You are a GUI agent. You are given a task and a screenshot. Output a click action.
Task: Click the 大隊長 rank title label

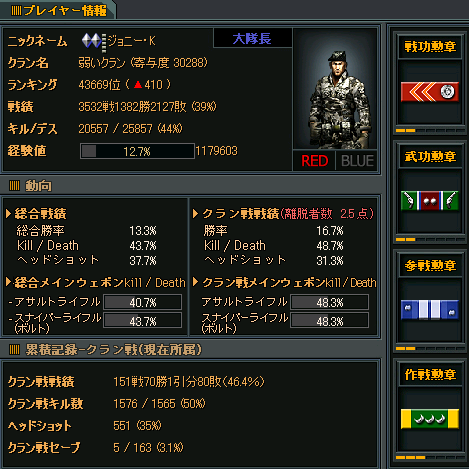click(252, 38)
